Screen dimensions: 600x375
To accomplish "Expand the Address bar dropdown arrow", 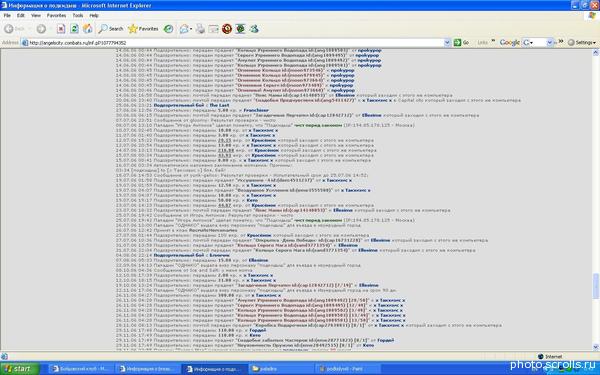I will [x=447, y=43].
